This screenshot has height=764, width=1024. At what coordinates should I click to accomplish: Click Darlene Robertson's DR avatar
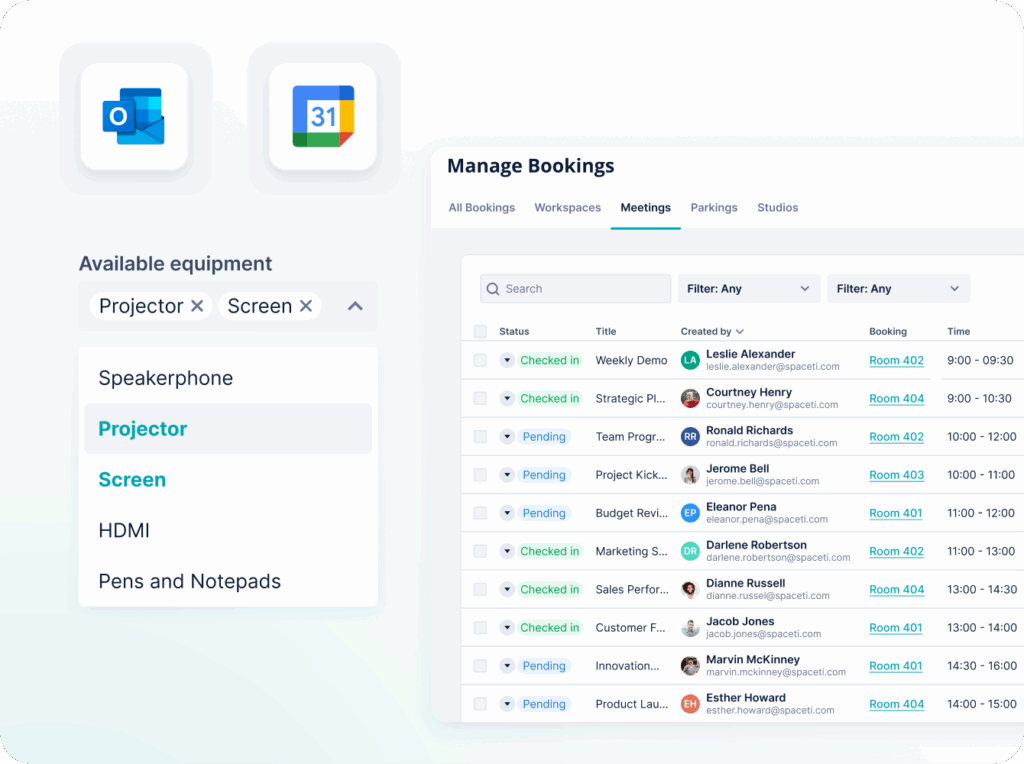(690, 551)
